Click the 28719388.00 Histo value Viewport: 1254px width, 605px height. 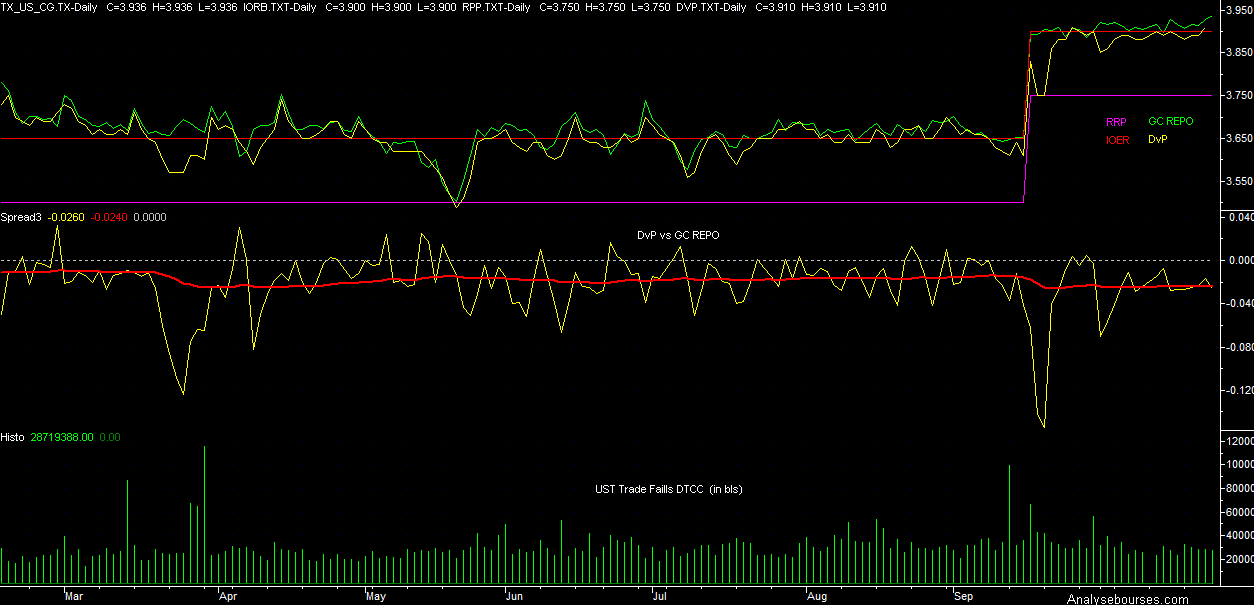pyautogui.click(x=62, y=437)
